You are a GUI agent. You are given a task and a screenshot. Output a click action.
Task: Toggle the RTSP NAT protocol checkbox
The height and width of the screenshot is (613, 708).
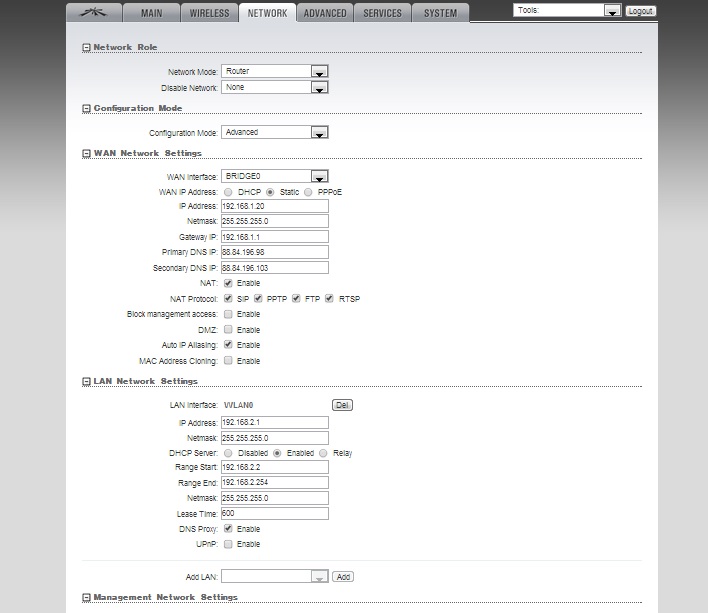[330, 298]
